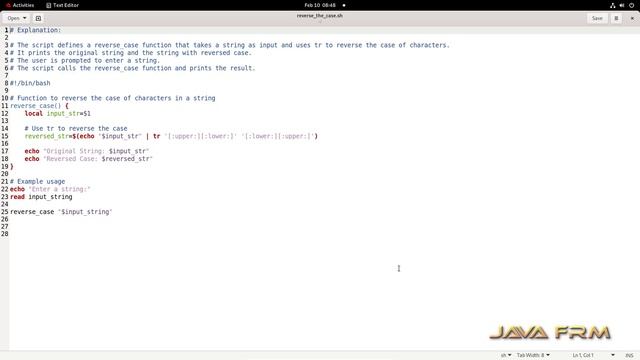
Task: Click the reversed_str tr command line
Action: tap(171, 136)
